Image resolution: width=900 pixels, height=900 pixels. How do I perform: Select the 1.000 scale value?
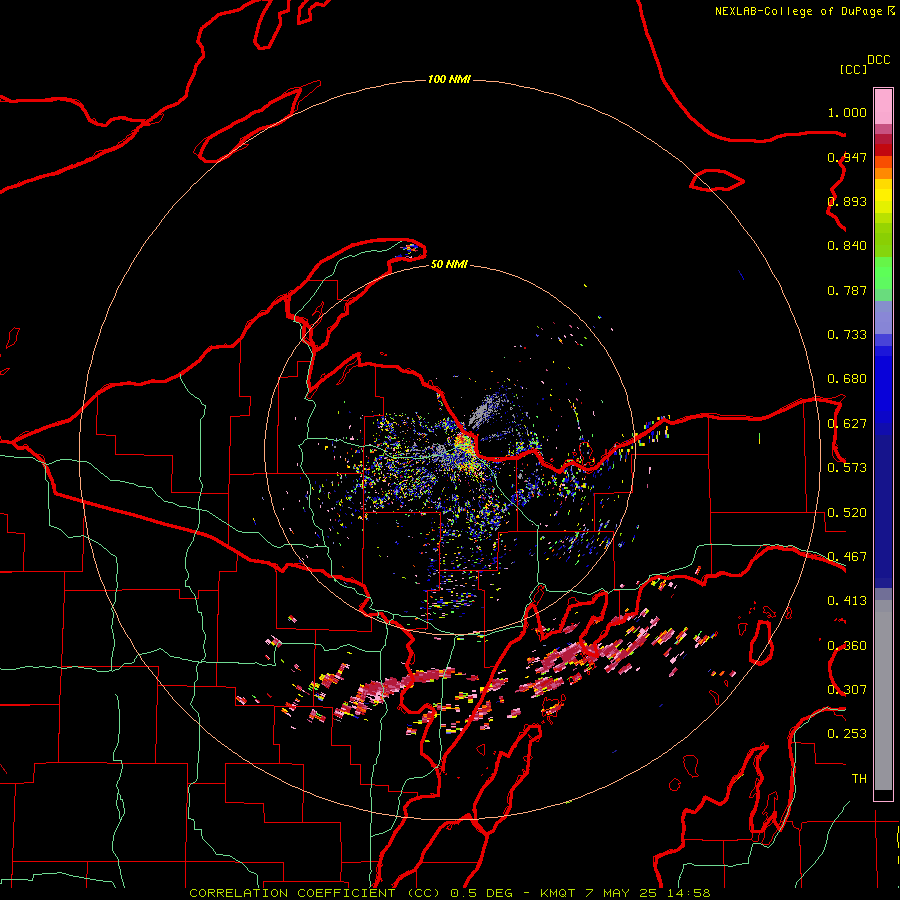click(x=847, y=112)
